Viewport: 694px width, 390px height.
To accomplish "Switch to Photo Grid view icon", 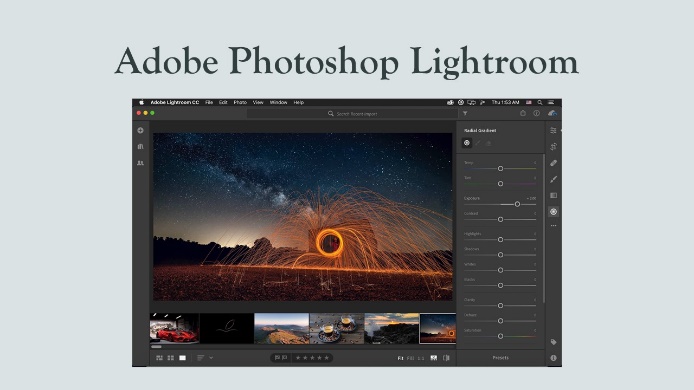I will pos(159,358).
